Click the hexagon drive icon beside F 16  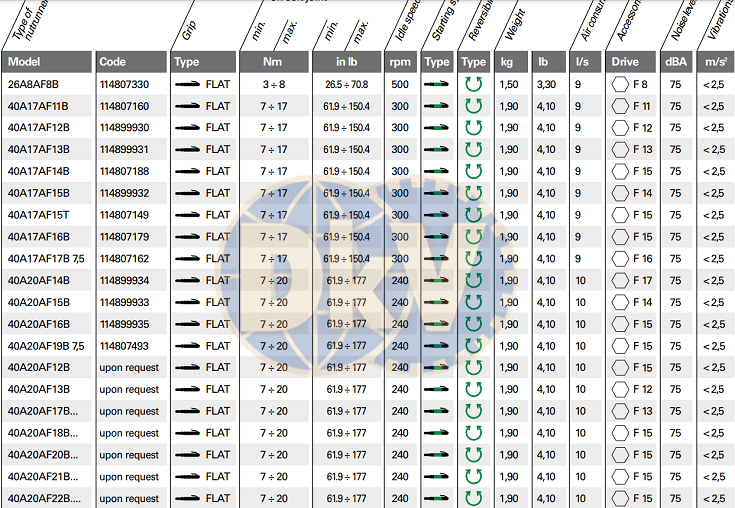620,259
